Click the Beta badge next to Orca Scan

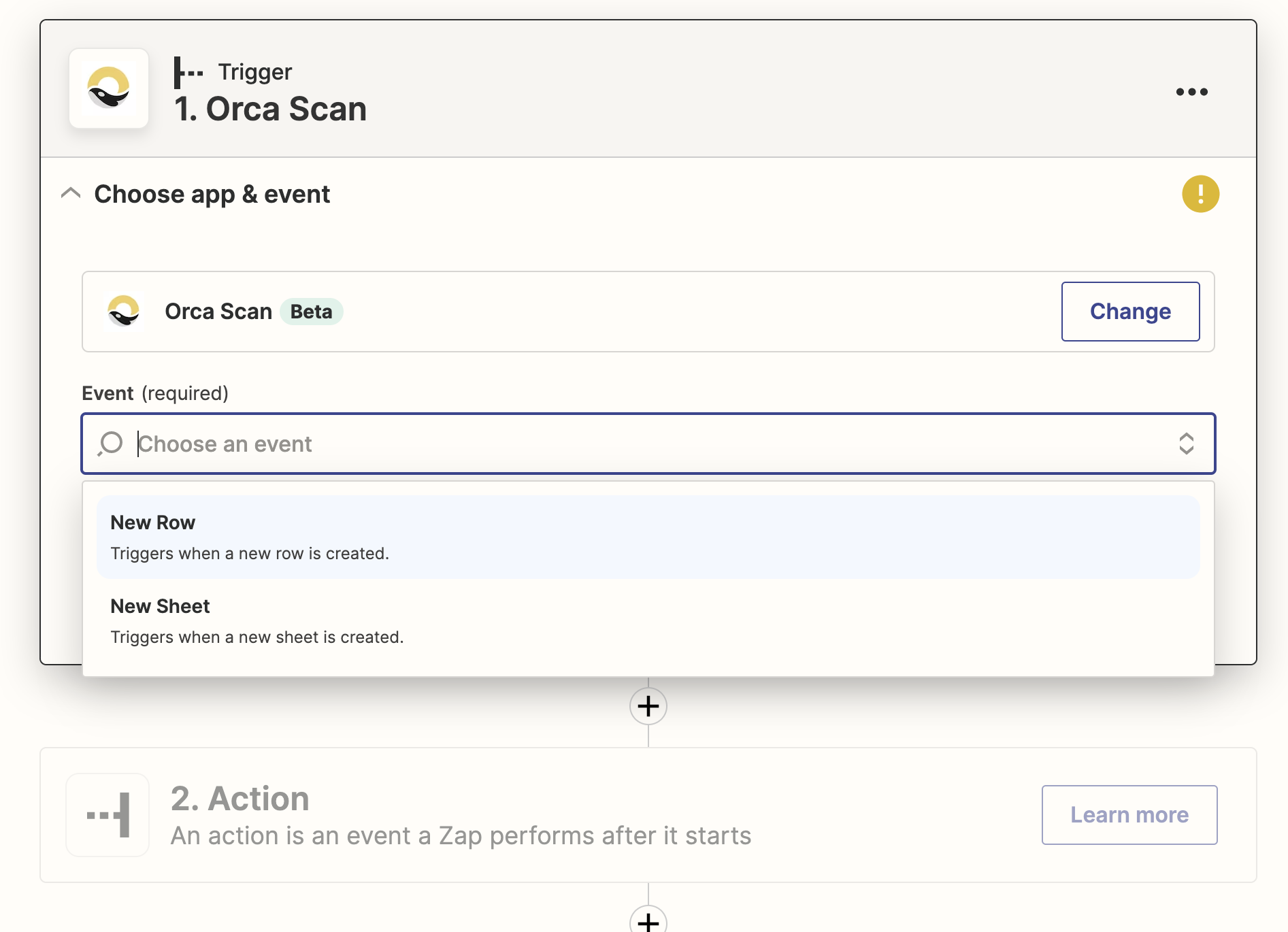pyautogui.click(x=311, y=312)
